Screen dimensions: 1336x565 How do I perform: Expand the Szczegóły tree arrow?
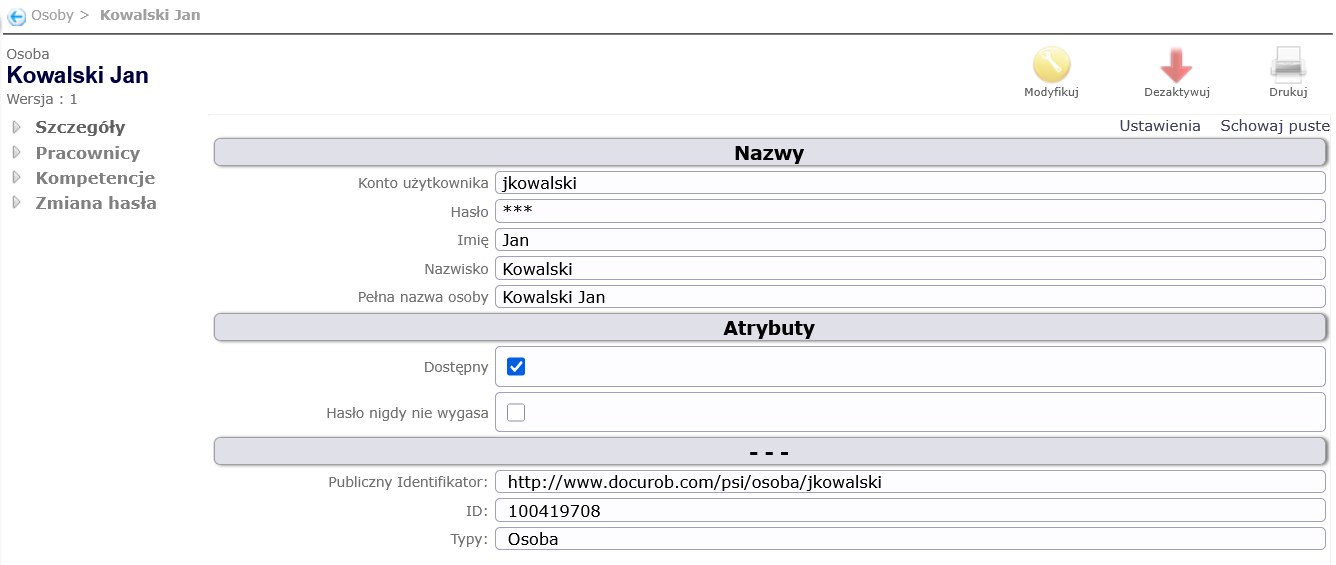16,127
